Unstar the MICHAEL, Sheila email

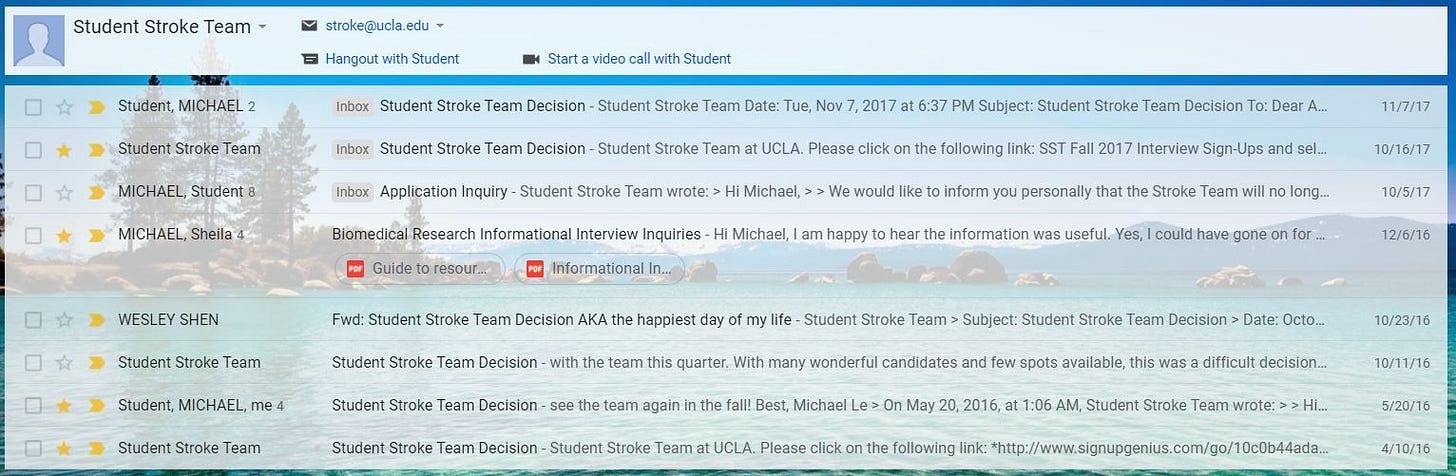click(64, 235)
